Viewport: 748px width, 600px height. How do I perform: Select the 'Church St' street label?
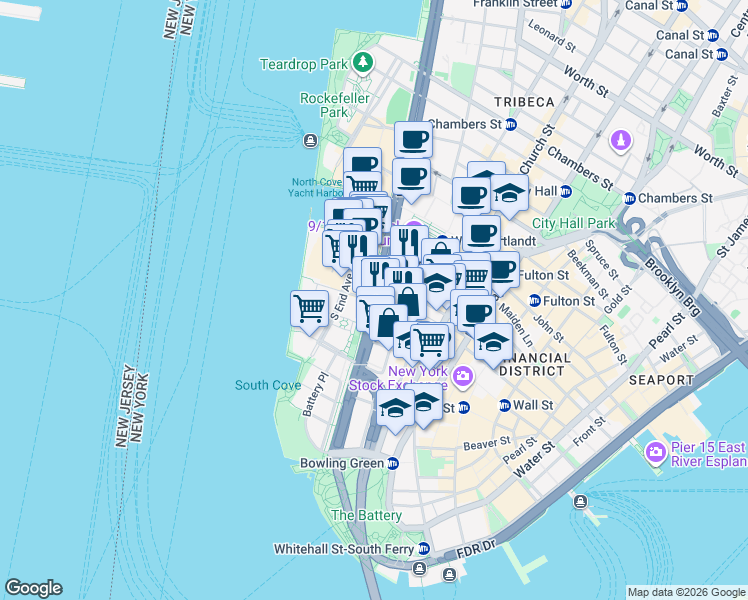pyautogui.click(x=538, y=149)
